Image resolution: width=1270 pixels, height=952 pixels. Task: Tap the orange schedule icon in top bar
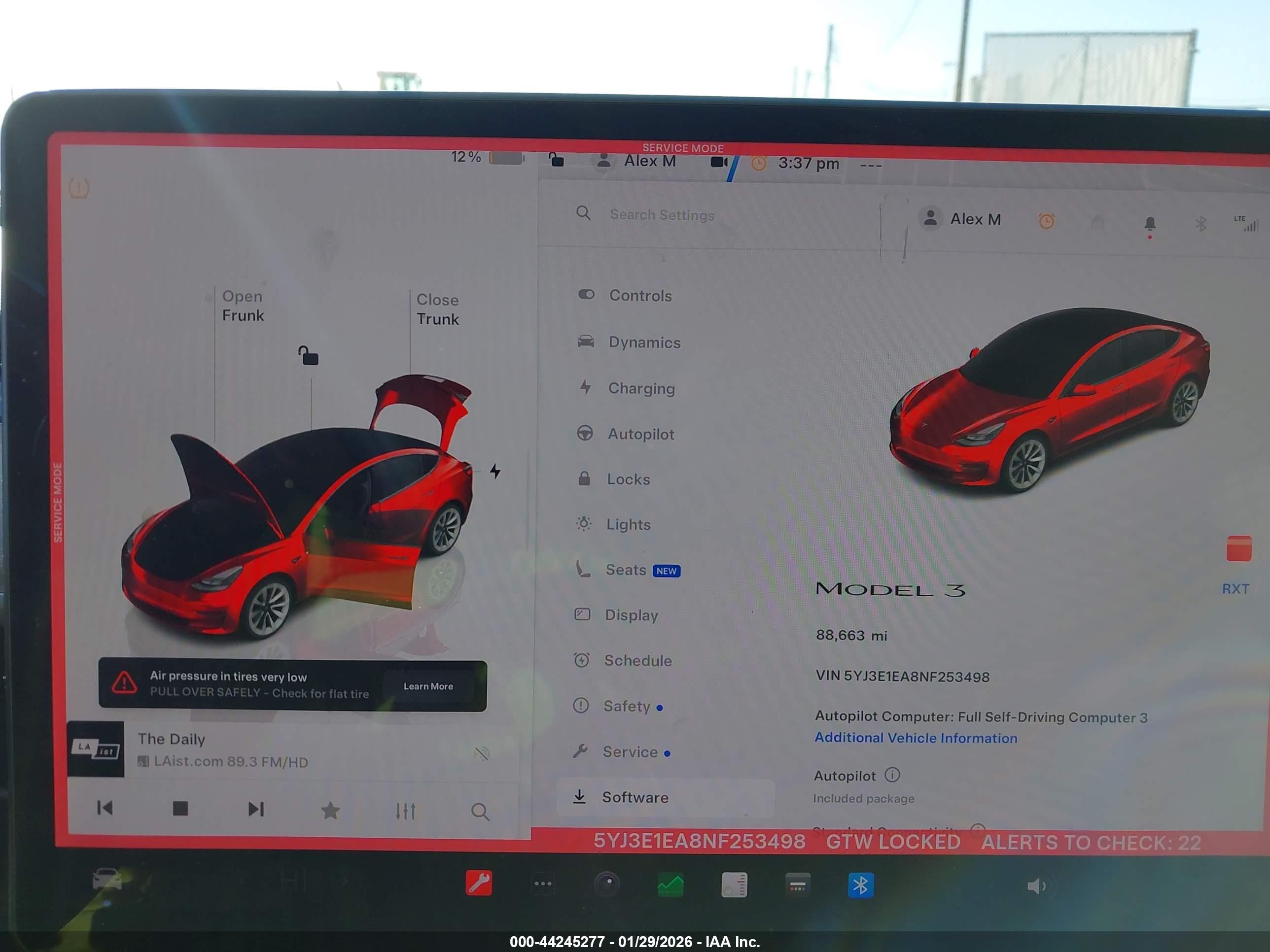(758, 163)
